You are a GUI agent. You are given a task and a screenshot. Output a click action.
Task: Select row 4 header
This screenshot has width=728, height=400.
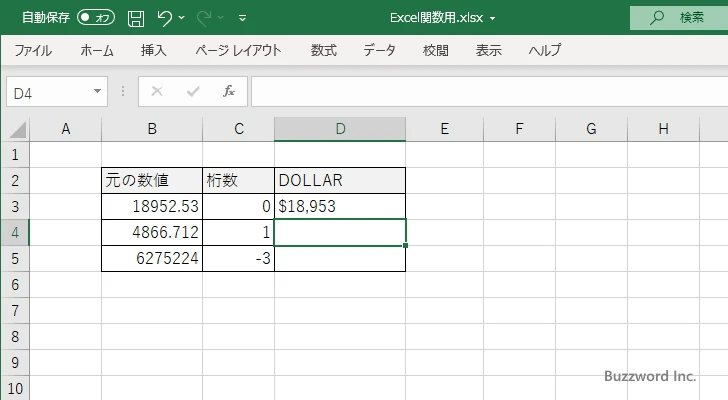coord(15,232)
